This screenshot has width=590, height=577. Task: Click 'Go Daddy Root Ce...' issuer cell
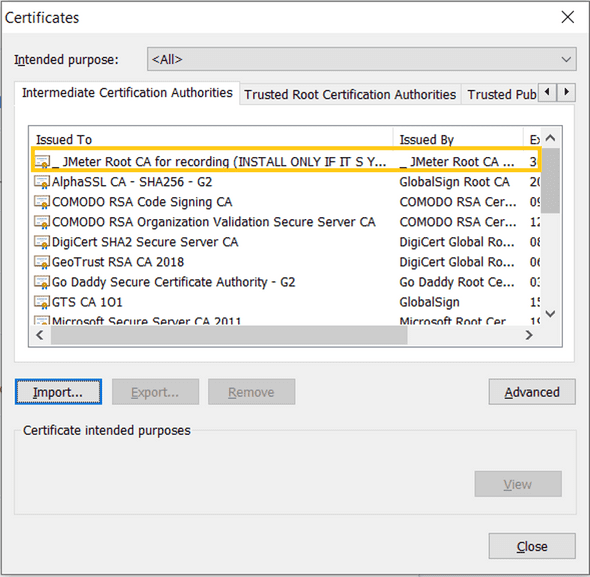click(457, 282)
